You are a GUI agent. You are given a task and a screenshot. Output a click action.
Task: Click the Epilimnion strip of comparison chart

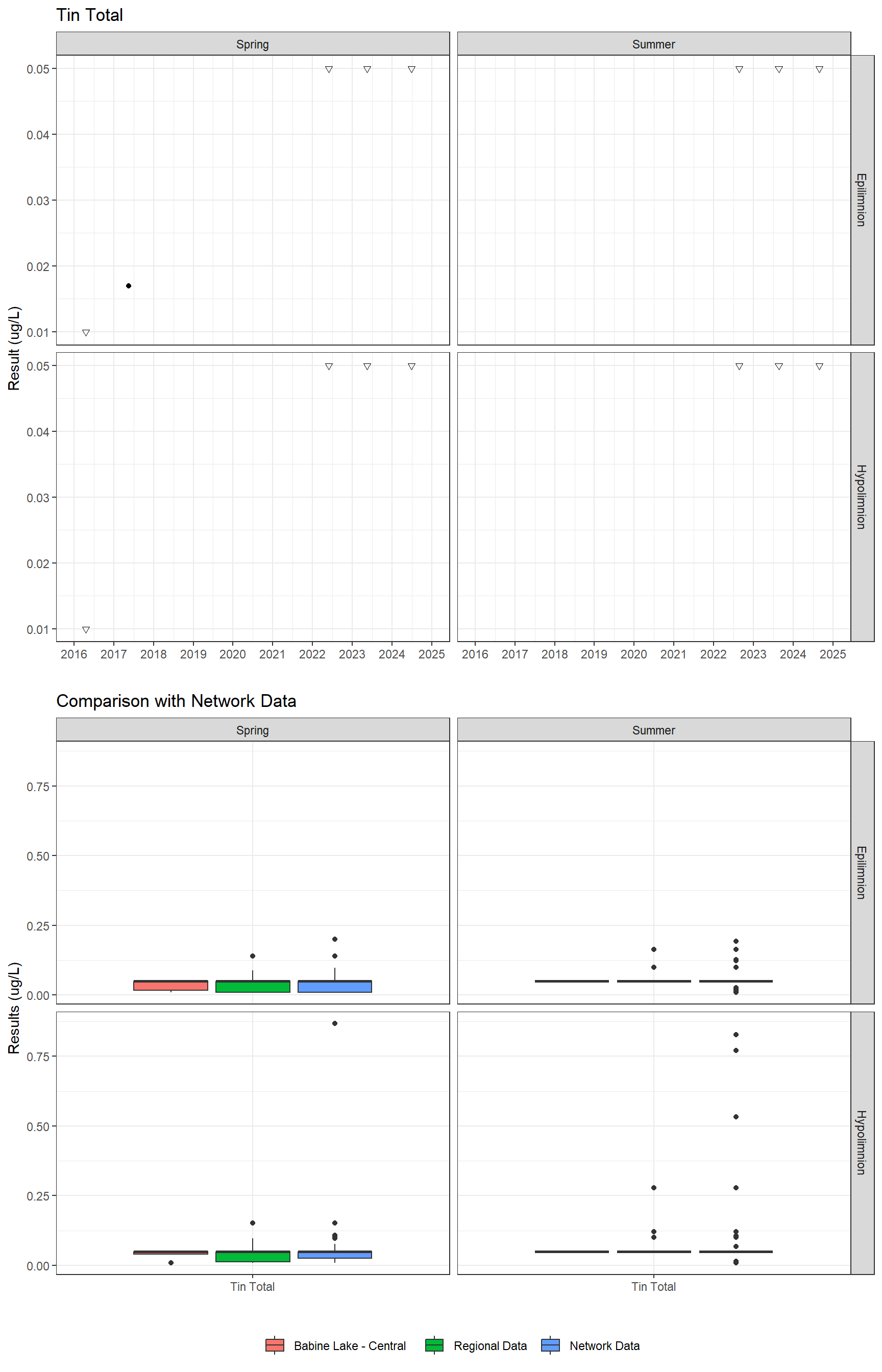click(863, 873)
